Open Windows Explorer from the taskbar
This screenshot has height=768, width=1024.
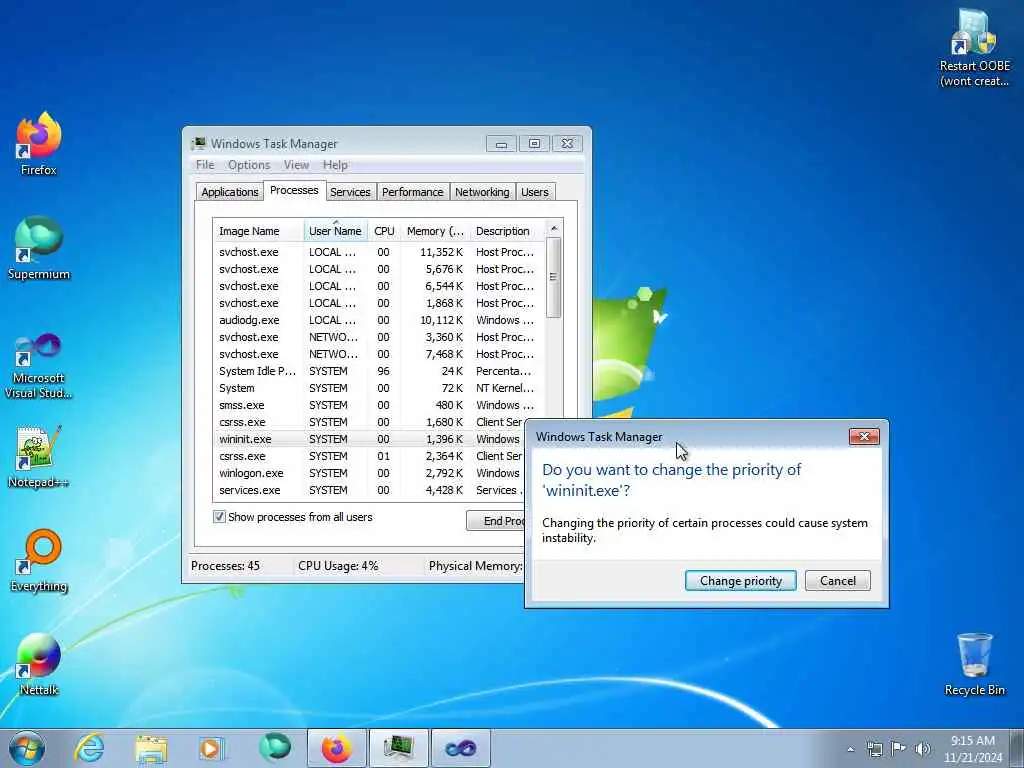(151, 748)
